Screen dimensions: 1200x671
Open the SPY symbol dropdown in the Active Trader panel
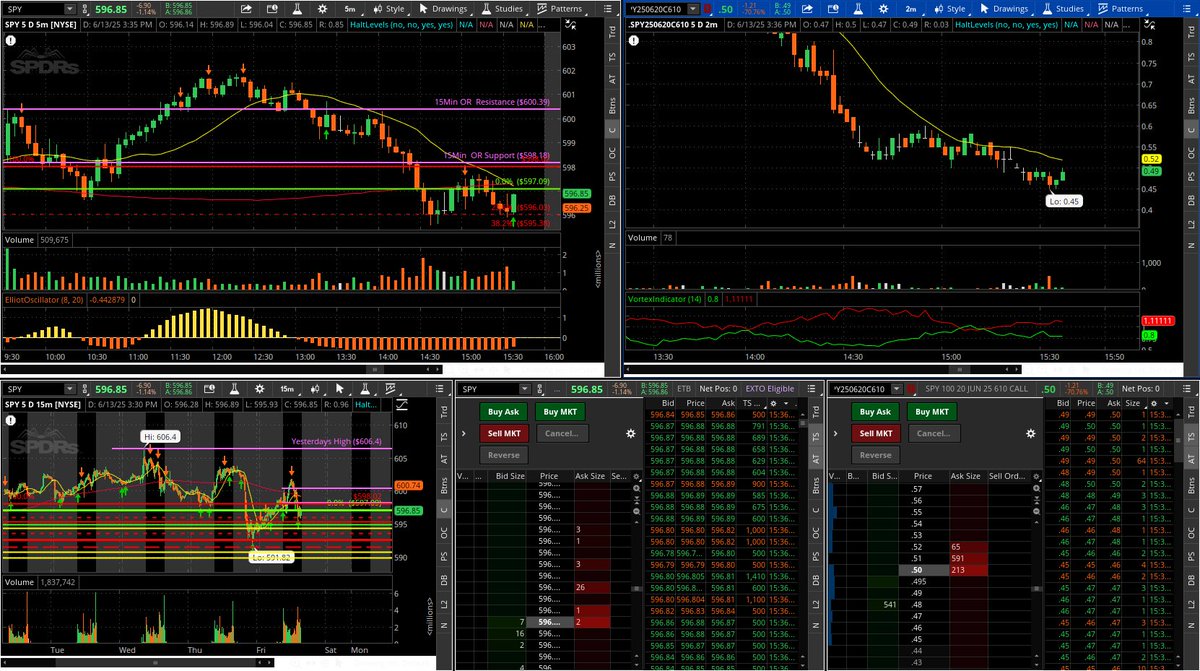click(525, 389)
